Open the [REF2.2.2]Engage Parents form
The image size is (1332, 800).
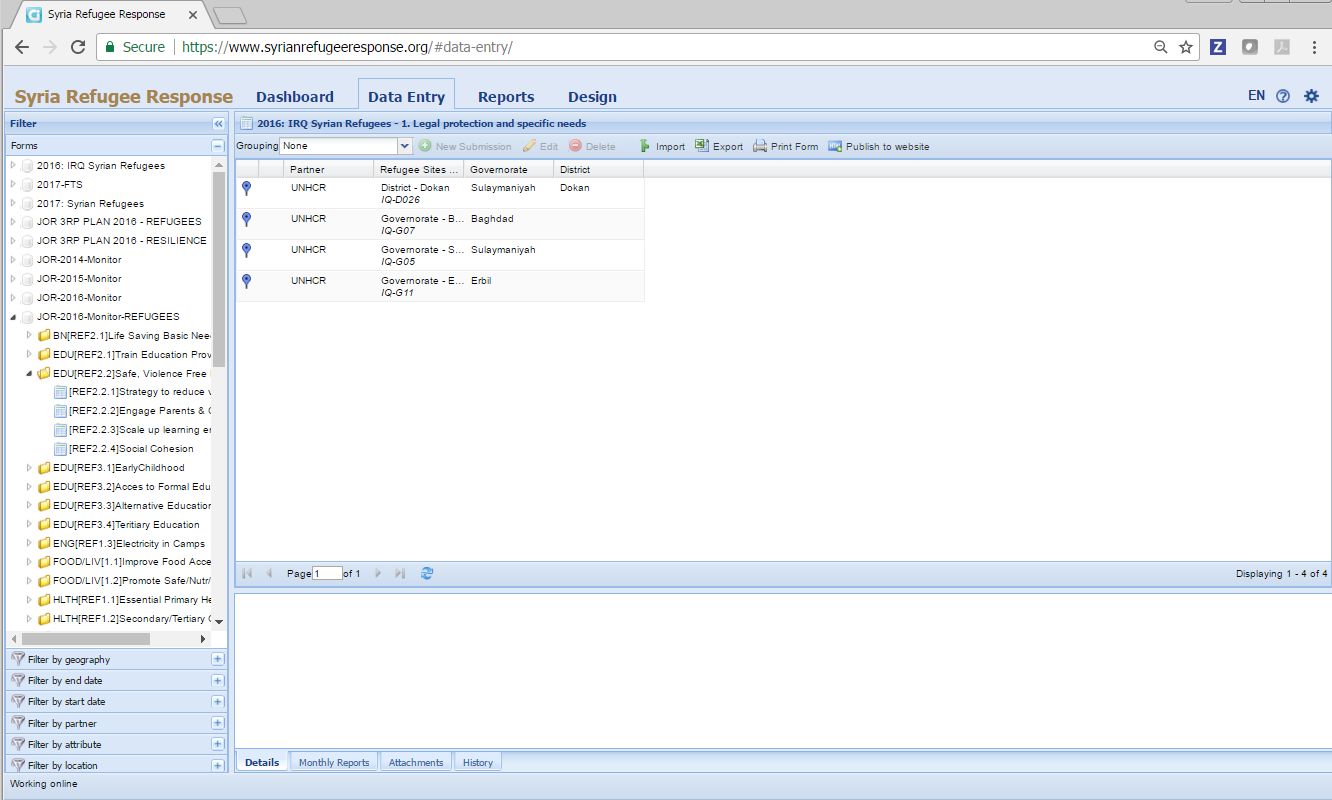click(x=133, y=411)
